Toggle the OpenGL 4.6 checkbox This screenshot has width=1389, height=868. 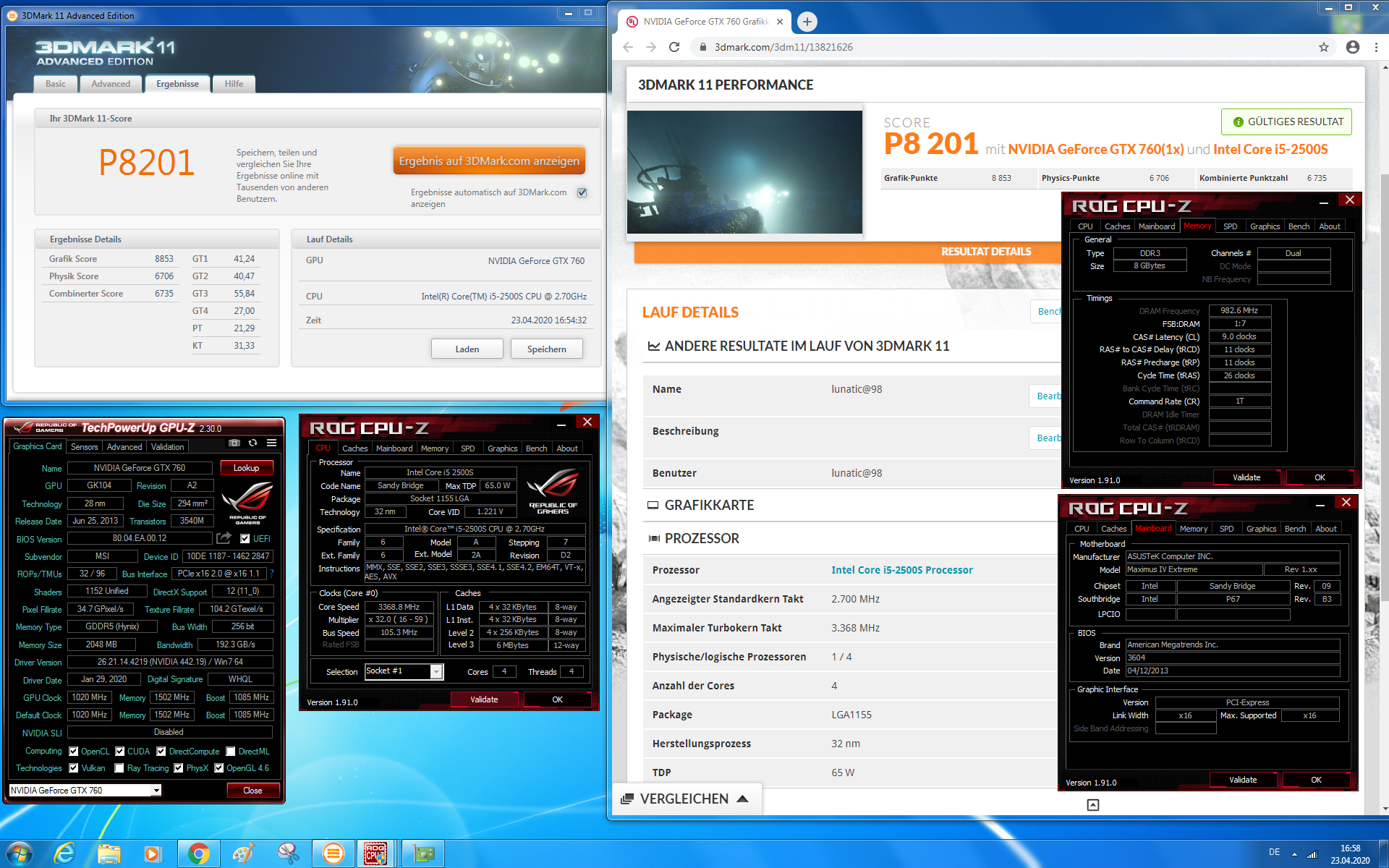coord(219,768)
